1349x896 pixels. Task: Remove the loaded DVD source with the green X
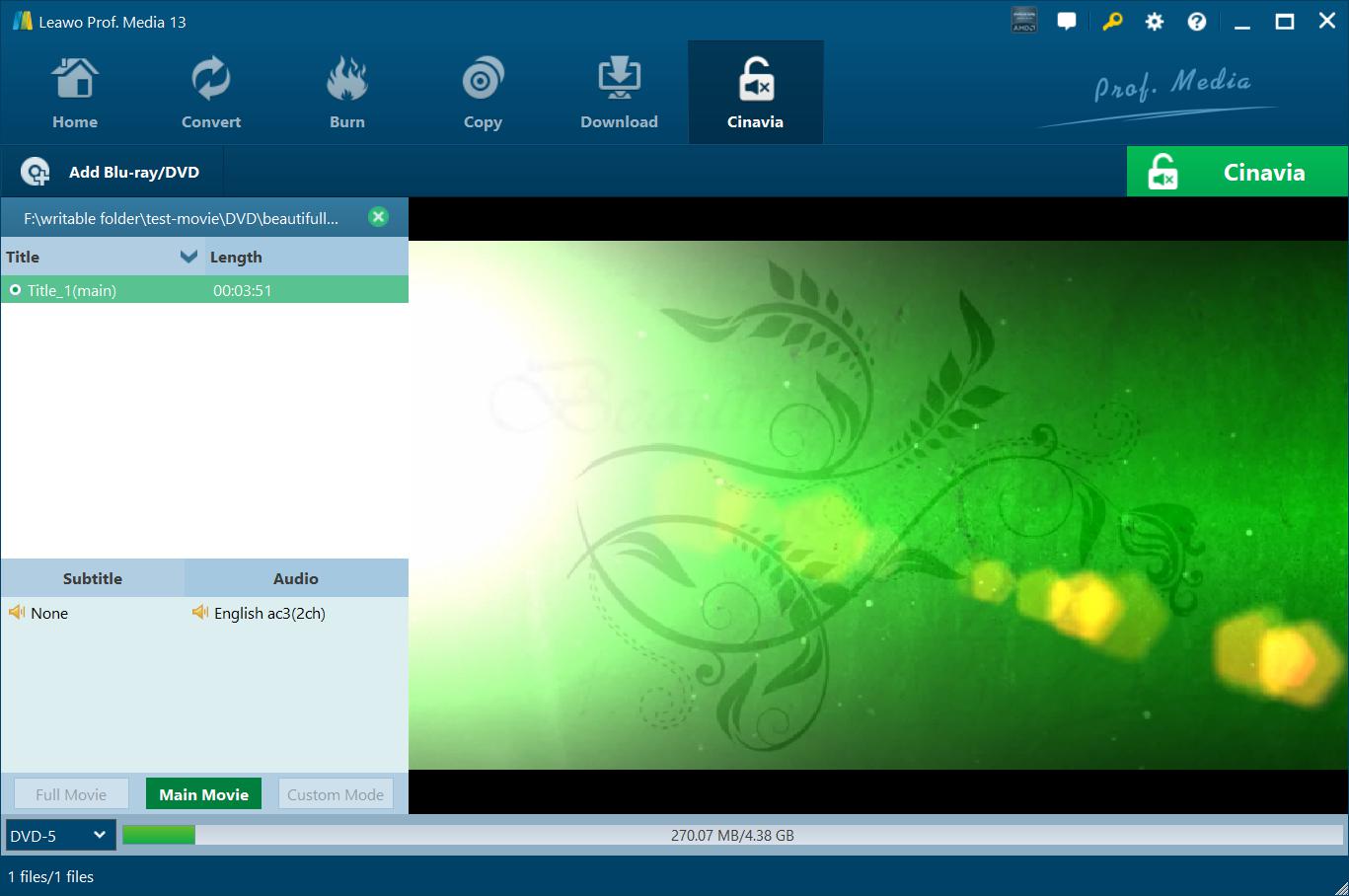(378, 217)
